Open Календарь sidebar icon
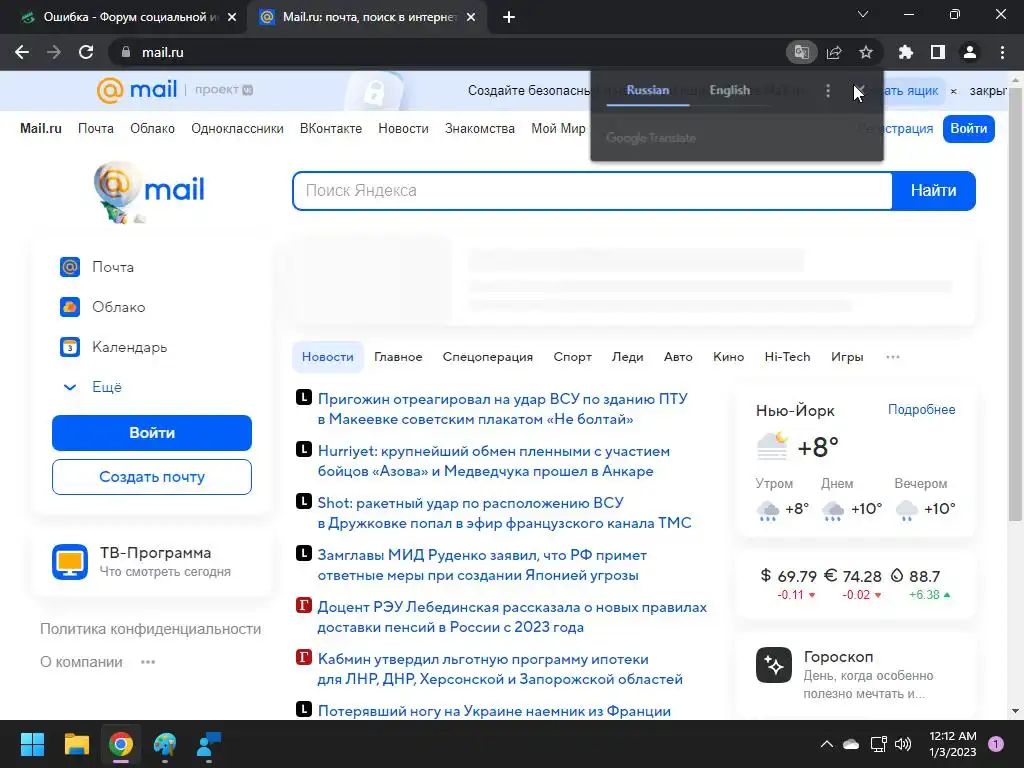1024x768 pixels. (x=70, y=347)
